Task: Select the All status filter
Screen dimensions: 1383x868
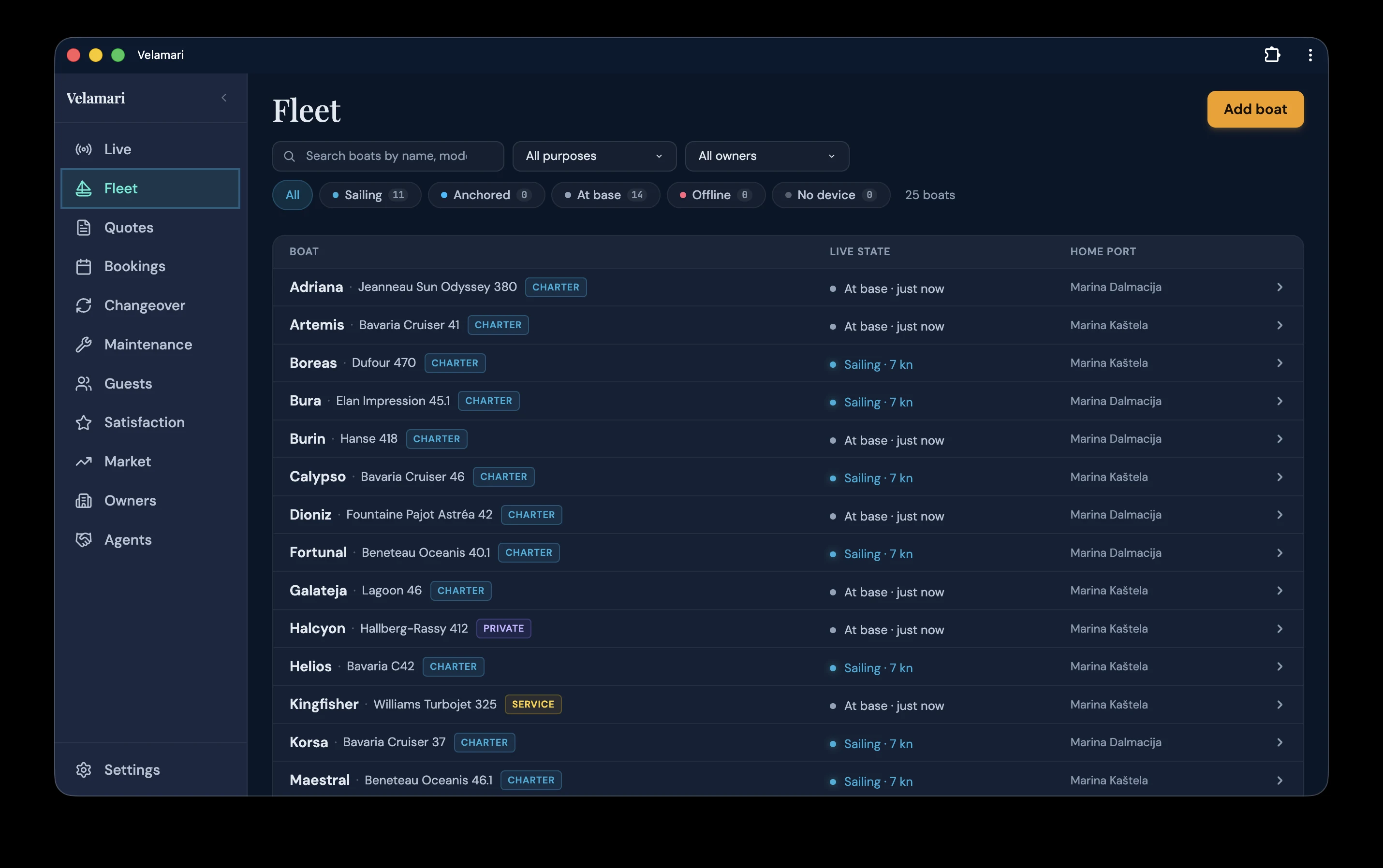Action: [293, 195]
